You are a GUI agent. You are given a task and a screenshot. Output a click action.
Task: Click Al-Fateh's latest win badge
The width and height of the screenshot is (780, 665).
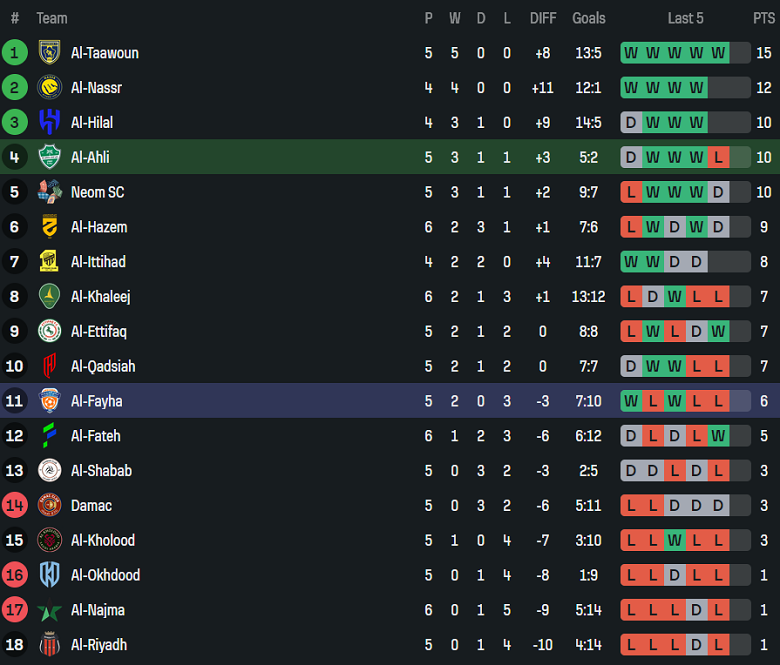tap(717, 436)
